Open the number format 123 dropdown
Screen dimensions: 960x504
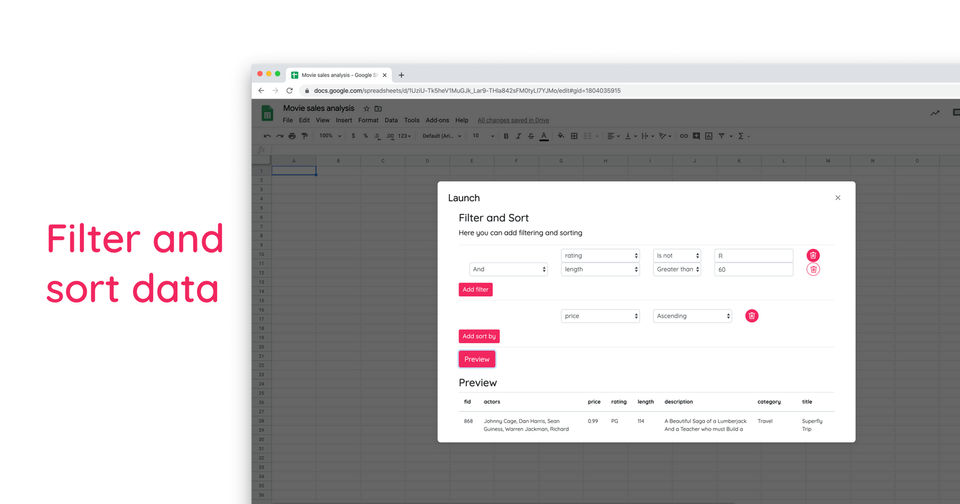coord(404,136)
